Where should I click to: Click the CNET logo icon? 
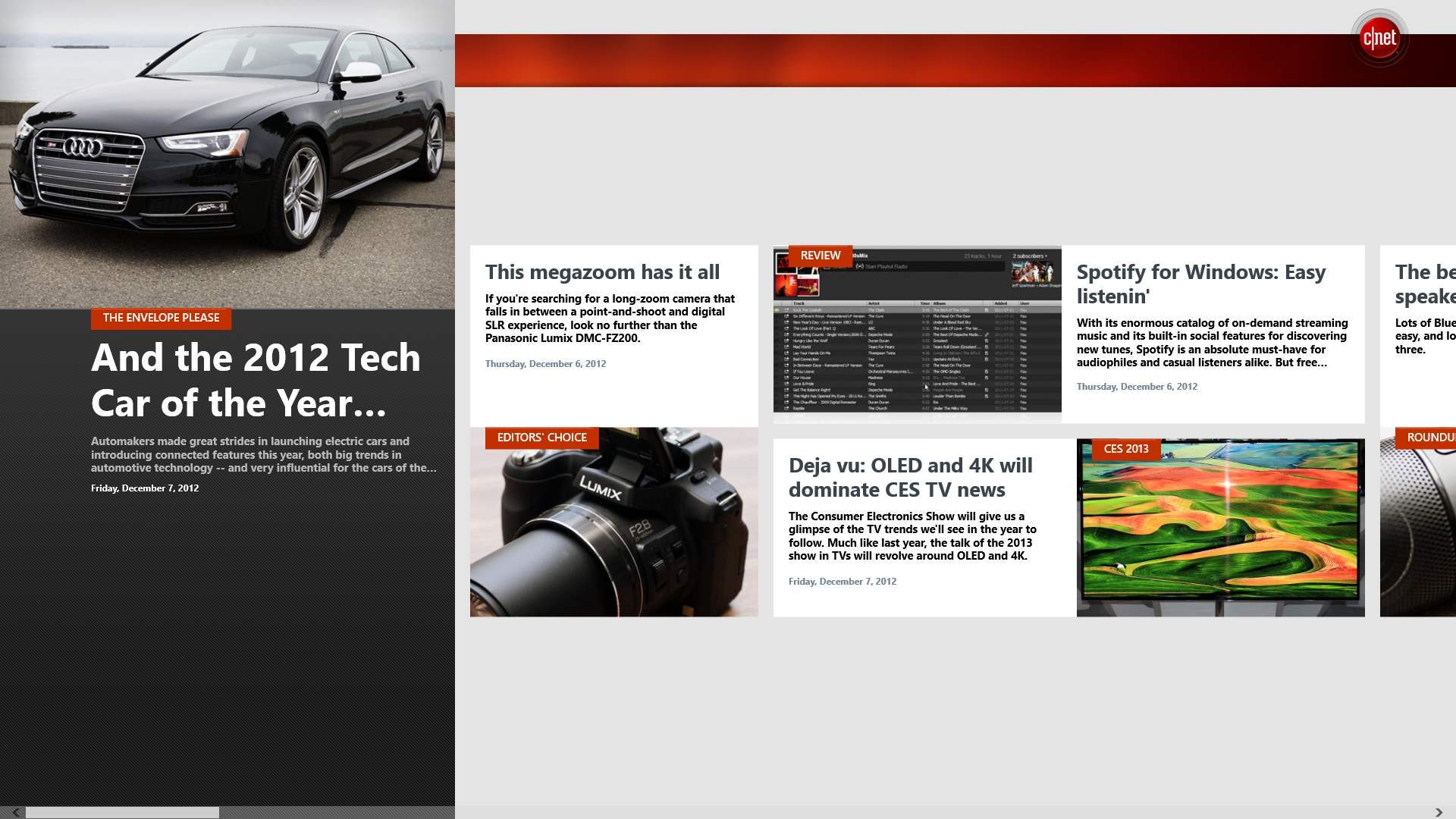1379,38
